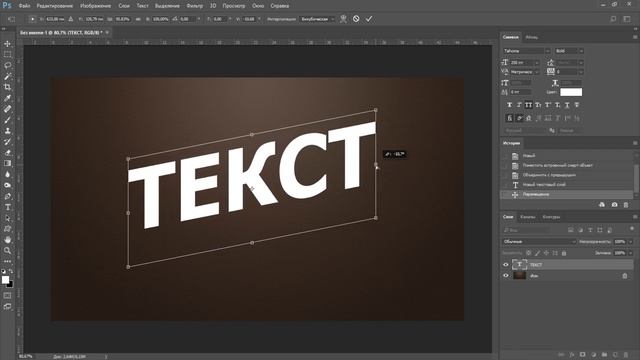Image resolution: width=640 pixels, height=360 pixels.
Task: Hide the background Фон layer
Action: [x=506, y=276]
